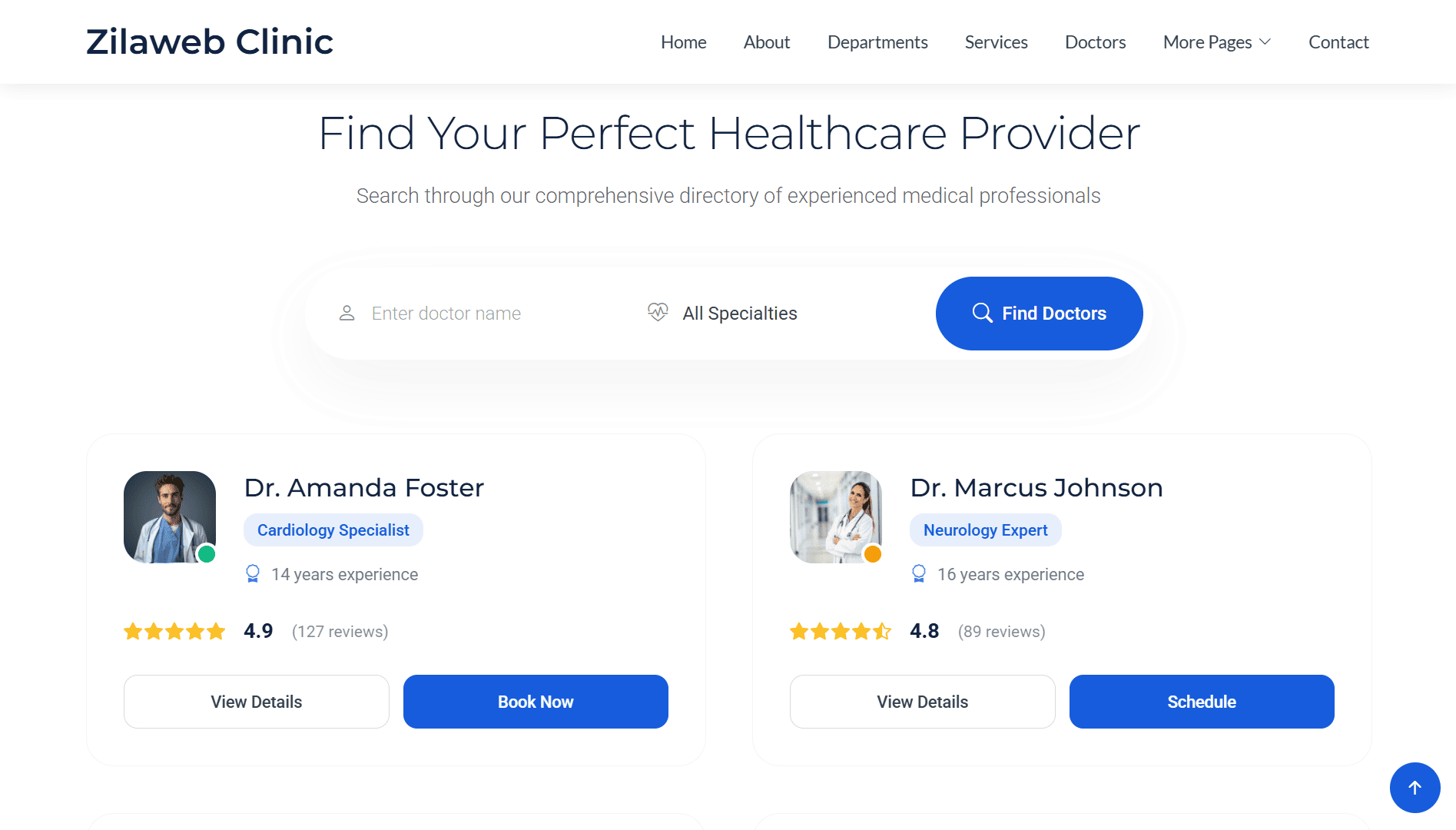Click Dr. Amanda Foster's green status dot
The height and width of the screenshot is (830, 1456).
[206, 553]
